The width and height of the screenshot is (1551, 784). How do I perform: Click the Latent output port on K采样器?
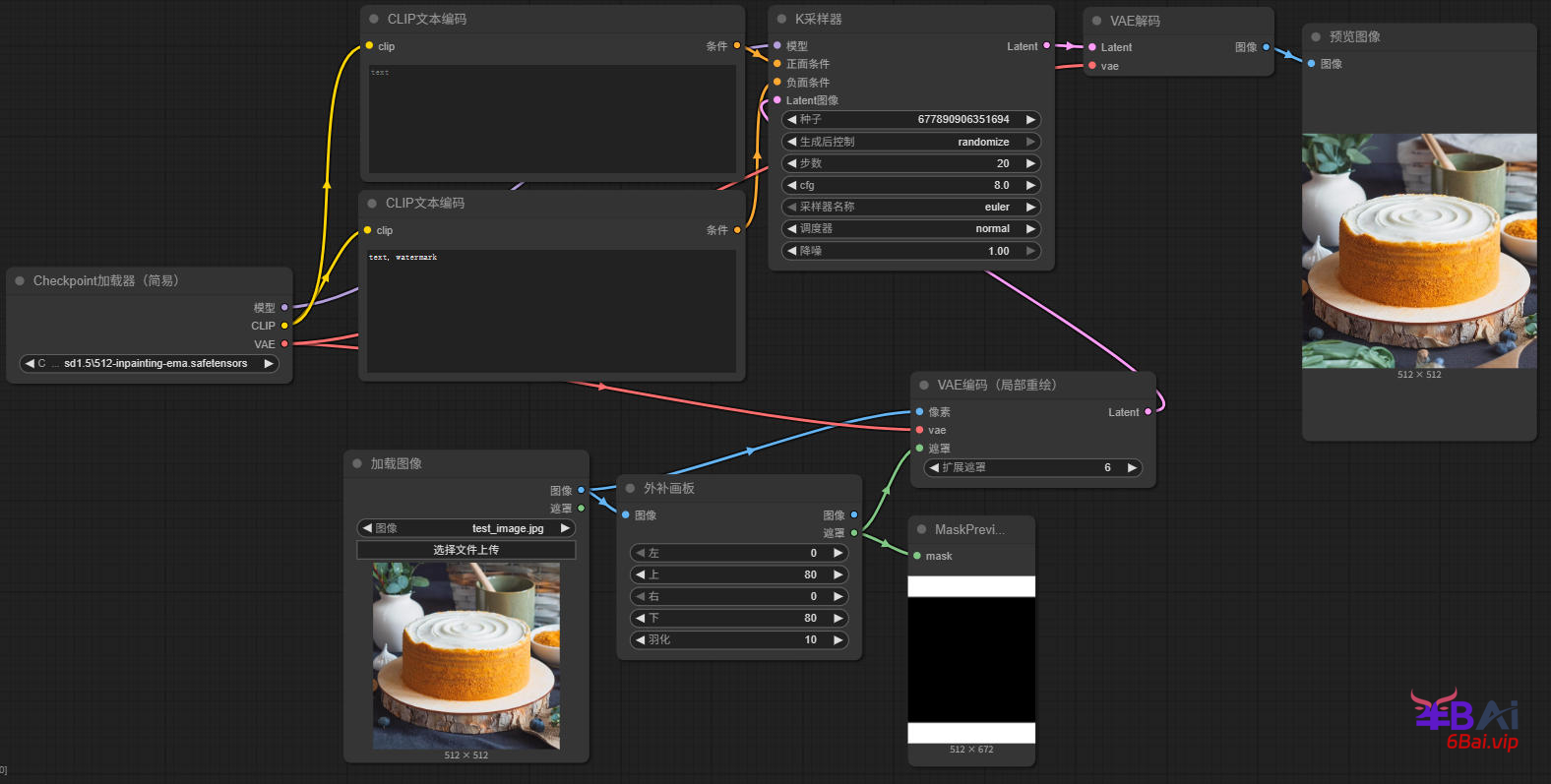click(x=1046, y=46)
